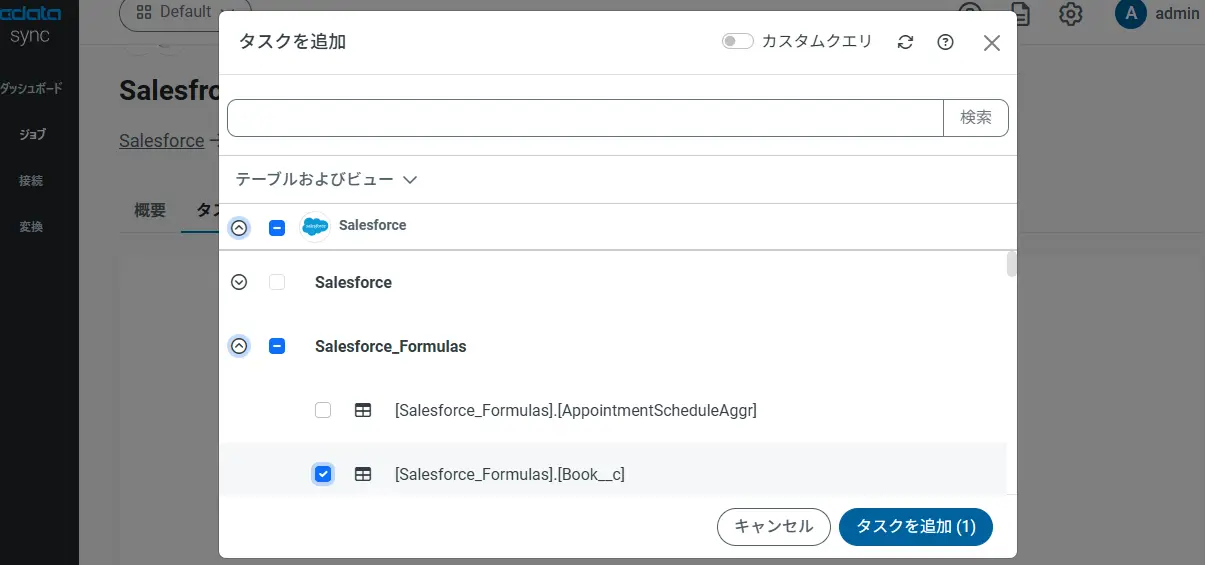Click the table icon beside AppointmentScheduleAggr
The width and height of the screenshot is (1205, 565).
(363, 410)
